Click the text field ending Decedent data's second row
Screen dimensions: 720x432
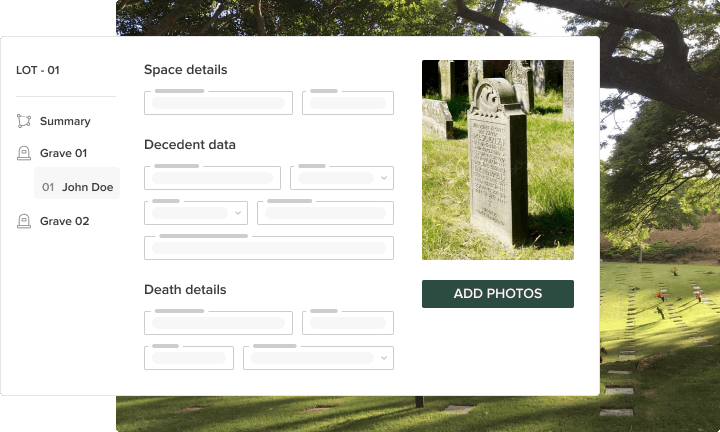point(325,213)
